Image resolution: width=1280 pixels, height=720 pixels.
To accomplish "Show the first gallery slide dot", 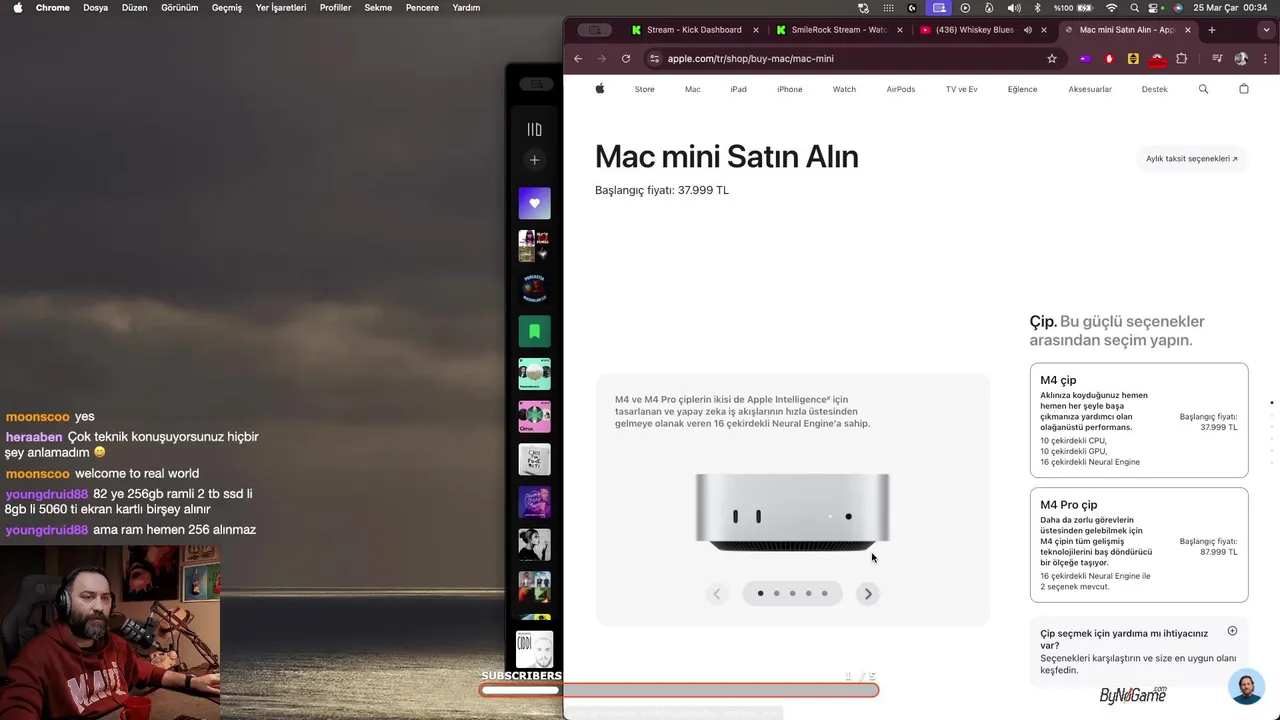I will [x=760, y=594].
